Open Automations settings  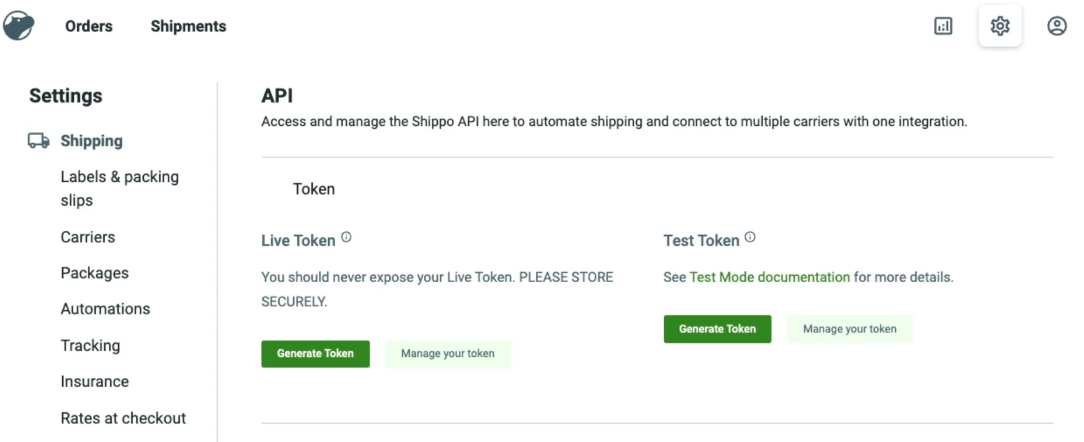pyautogui.click(x=105, y=309)
